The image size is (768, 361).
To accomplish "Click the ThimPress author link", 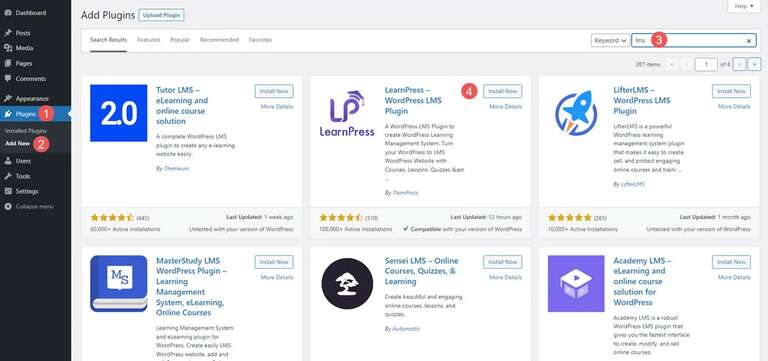I will [405, 193].
